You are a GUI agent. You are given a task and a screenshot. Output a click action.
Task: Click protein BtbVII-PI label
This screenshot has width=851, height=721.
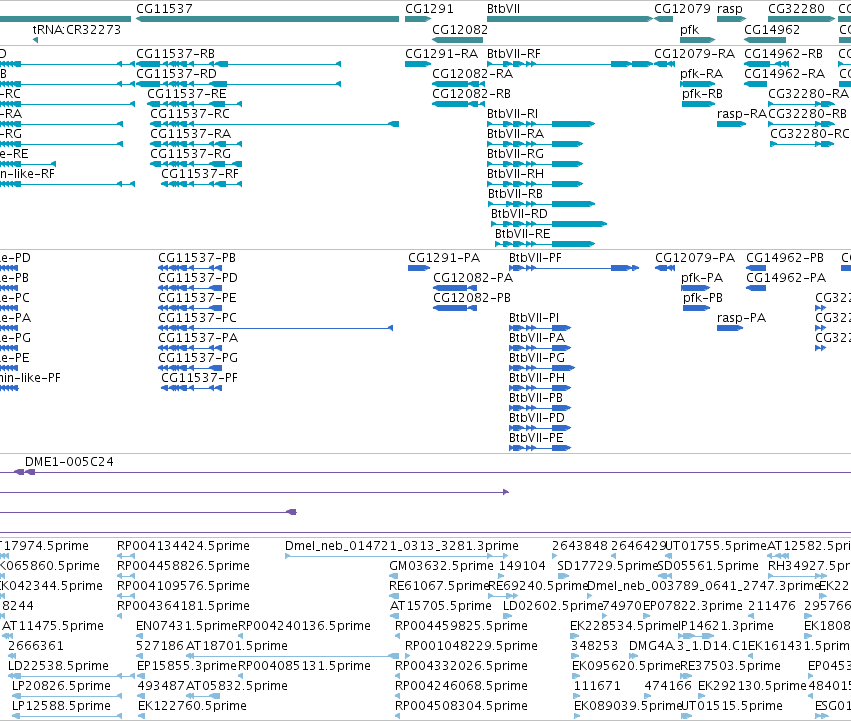point(534,318)
